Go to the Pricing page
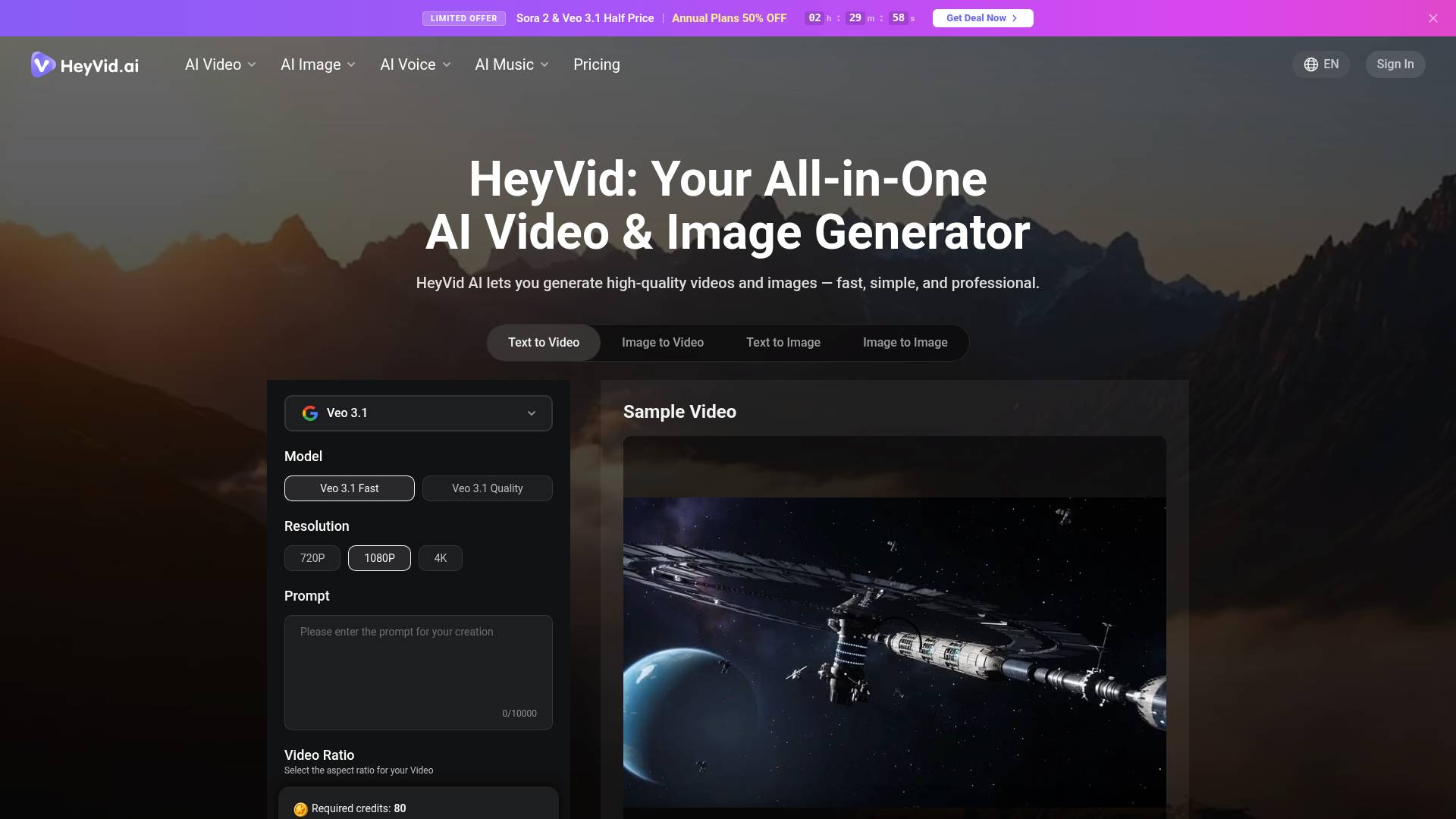This screenshot has height=819, width=1456. tap(597, 64)
